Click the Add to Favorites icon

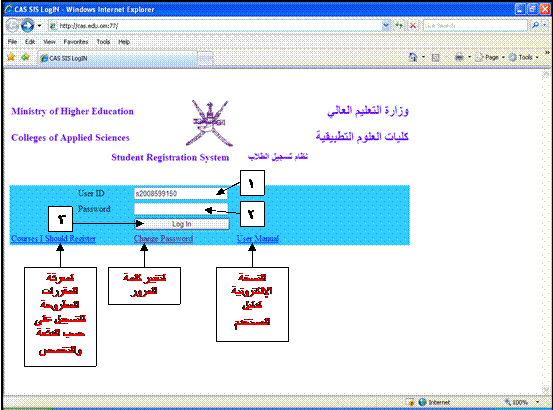25,57
